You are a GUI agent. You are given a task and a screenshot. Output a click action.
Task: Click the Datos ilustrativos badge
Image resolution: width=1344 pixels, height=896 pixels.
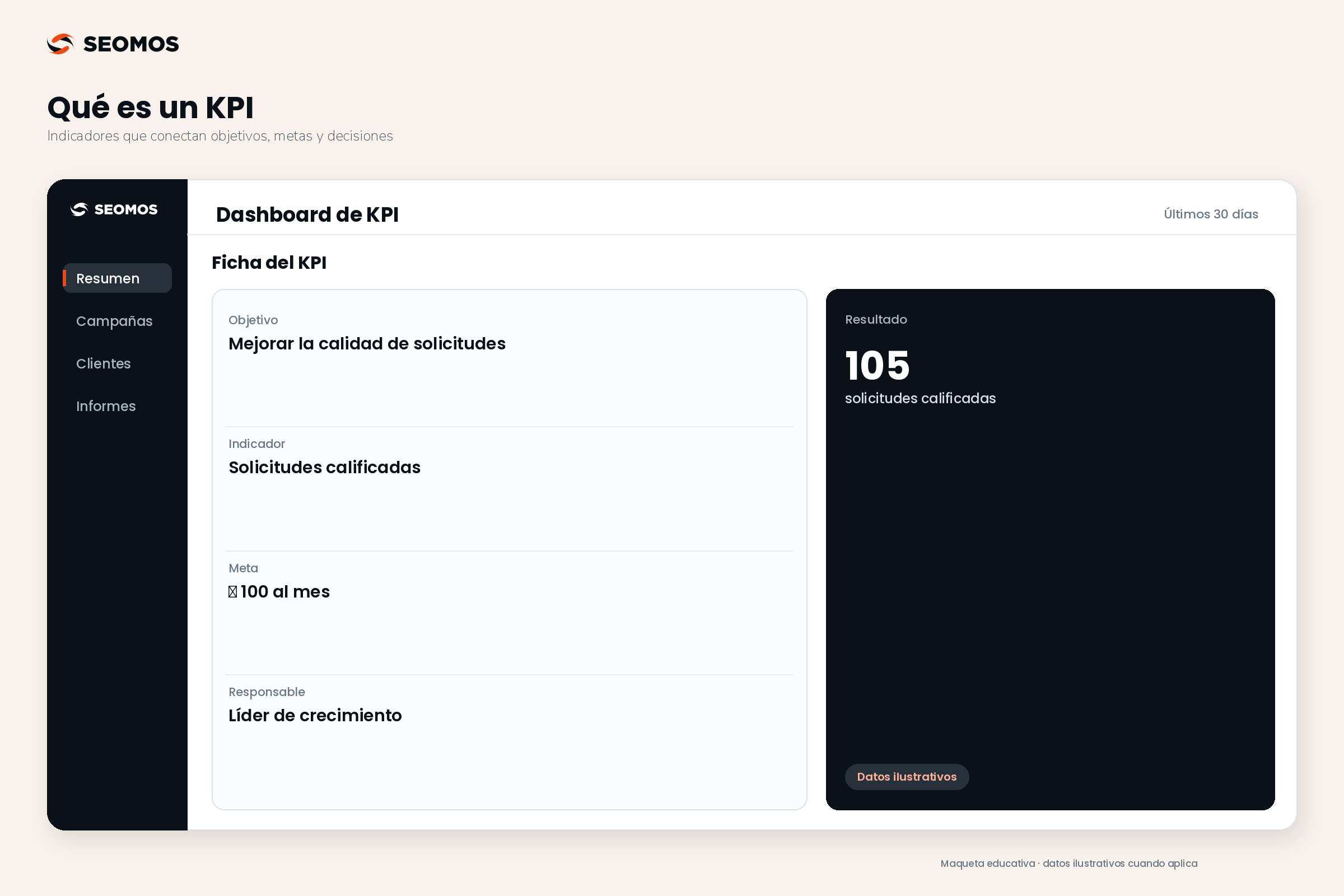click(907, 777)
